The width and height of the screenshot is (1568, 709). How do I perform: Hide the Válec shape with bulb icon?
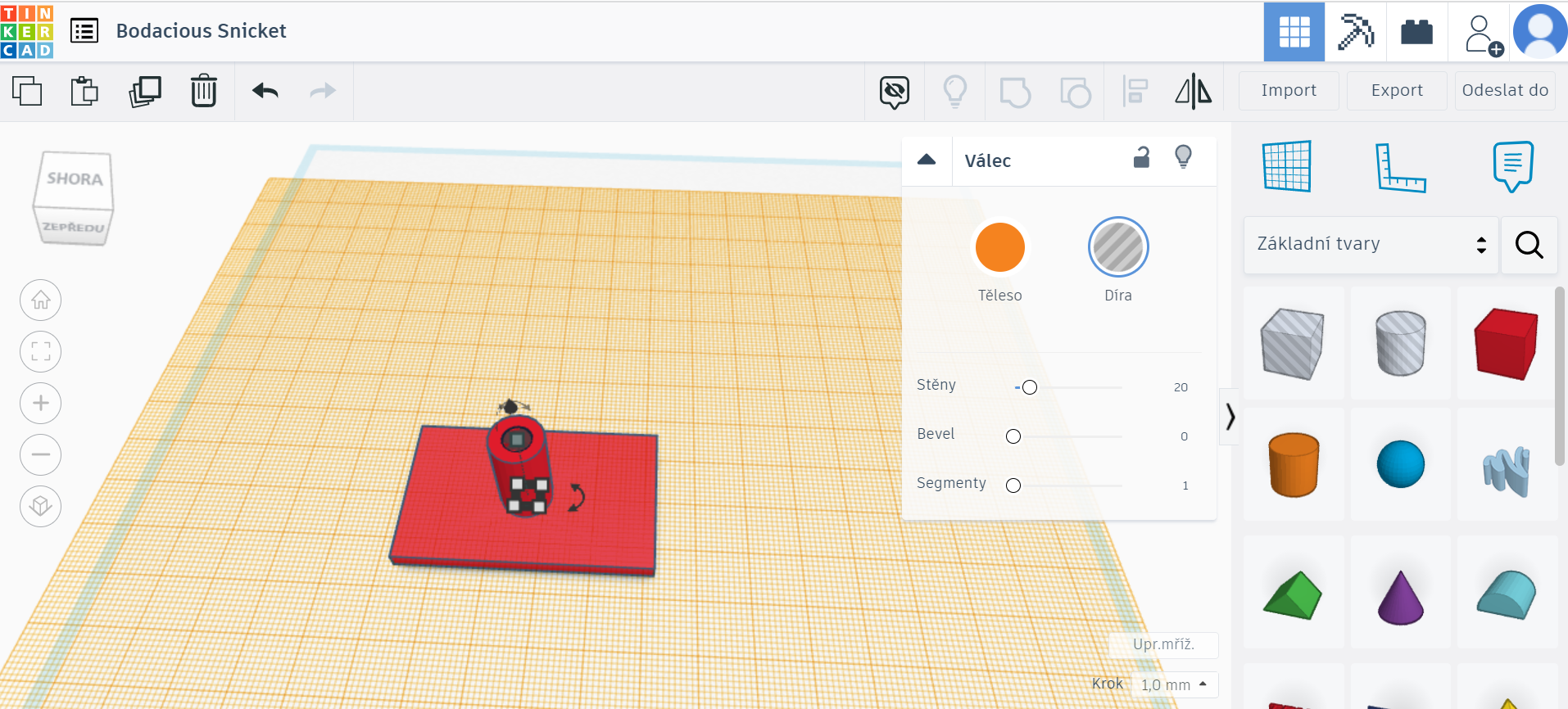coord(1183,156)
